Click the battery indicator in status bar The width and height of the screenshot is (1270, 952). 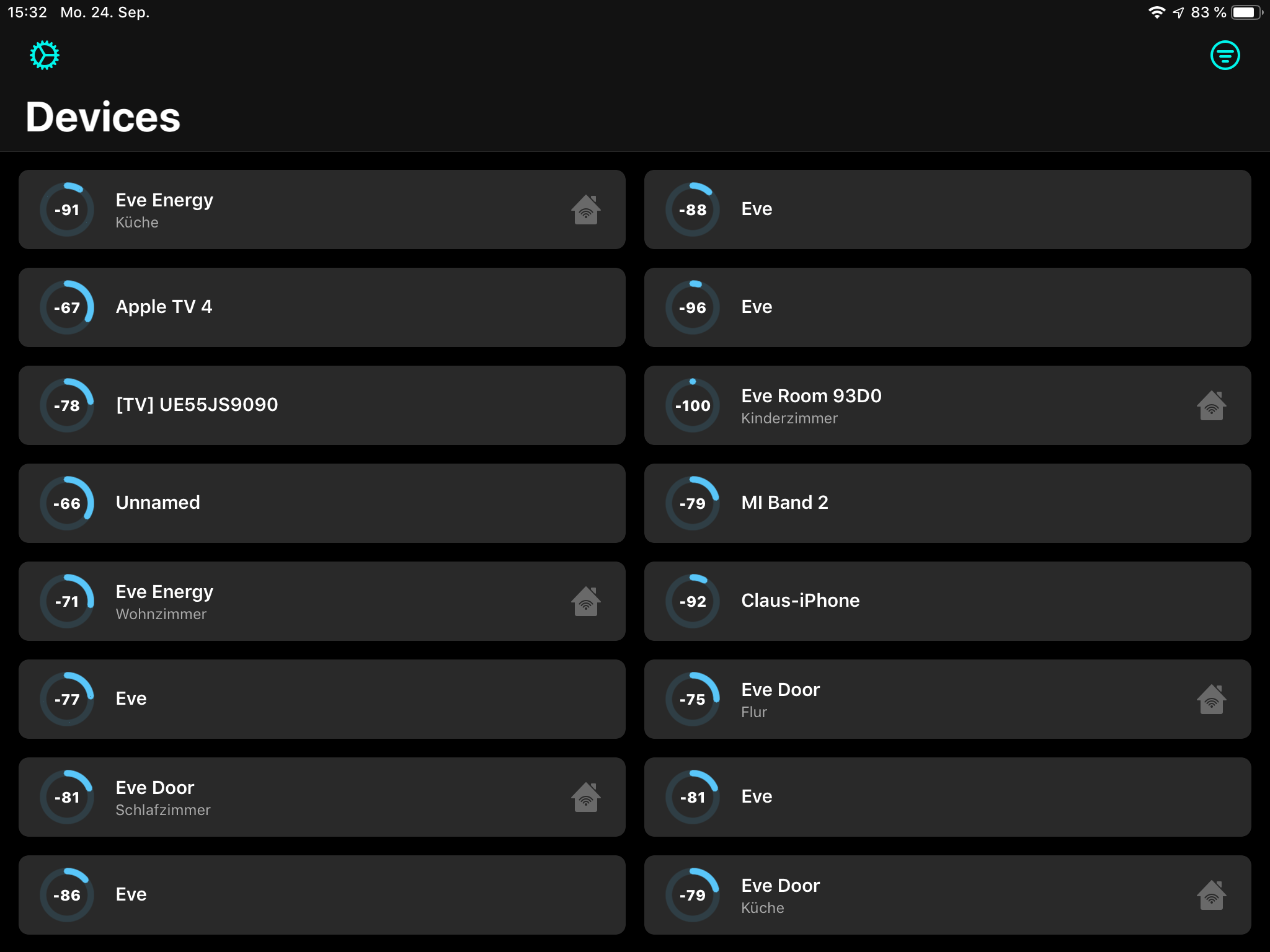tap(1245, 12)
